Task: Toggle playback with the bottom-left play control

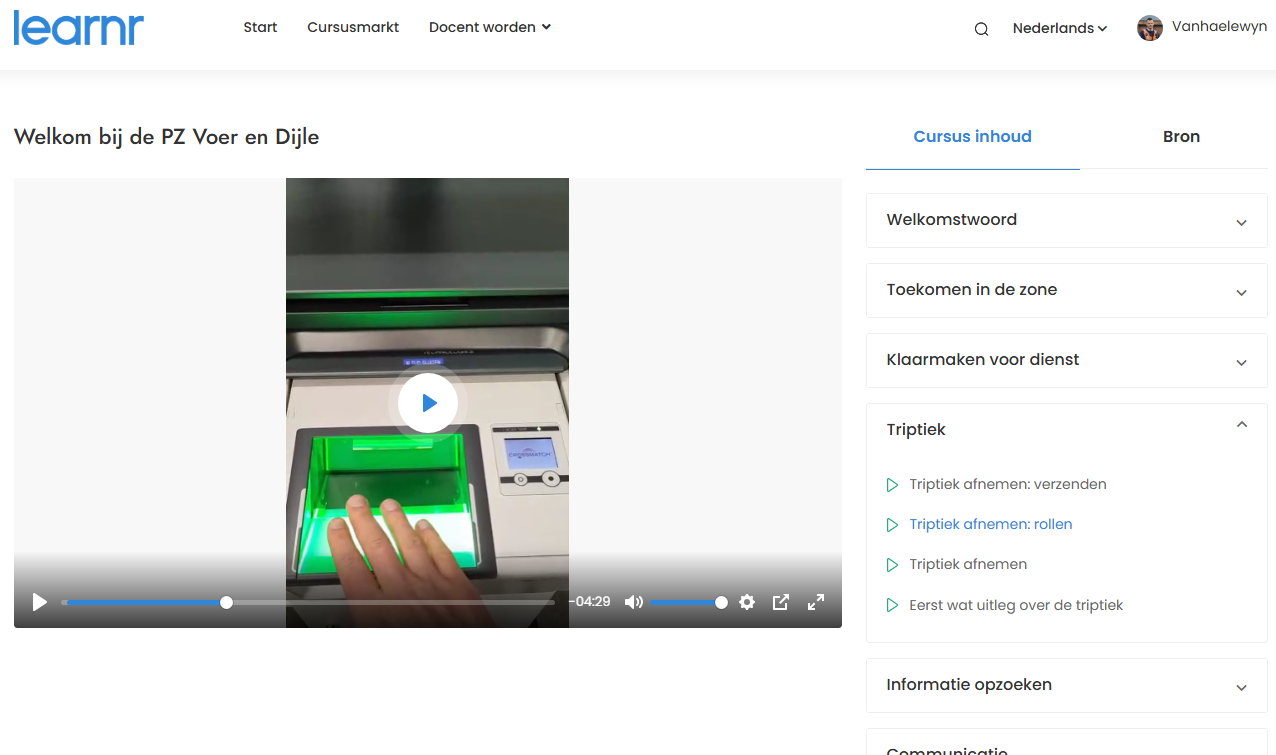Action: pos(39,602)
